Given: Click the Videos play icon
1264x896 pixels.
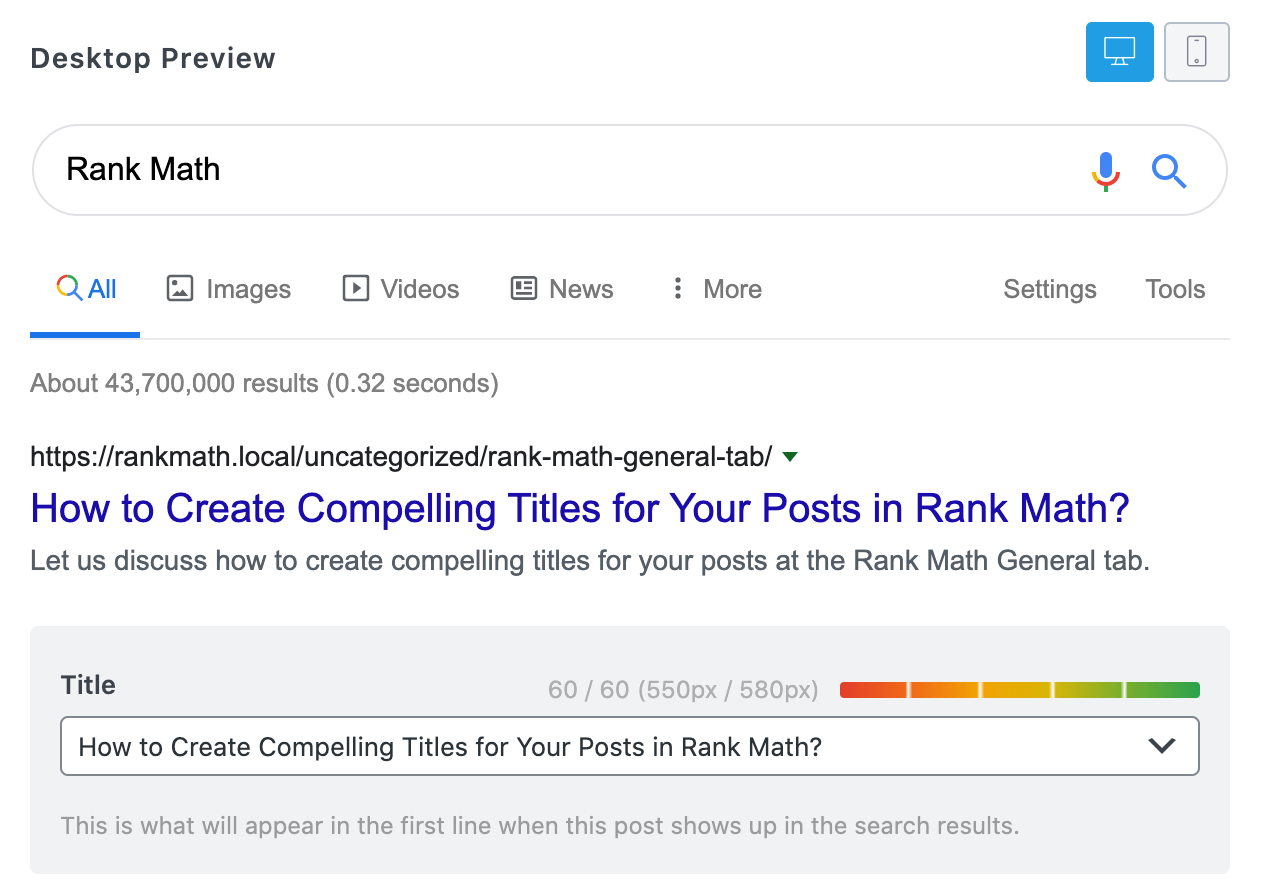Looking at the screenshot, I should 355,289.
